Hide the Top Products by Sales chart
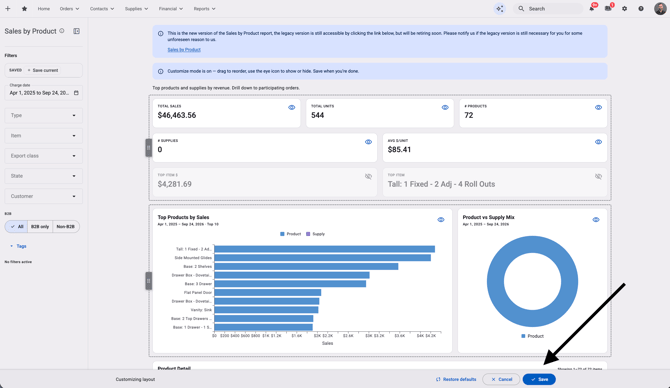 coord(441,220)
